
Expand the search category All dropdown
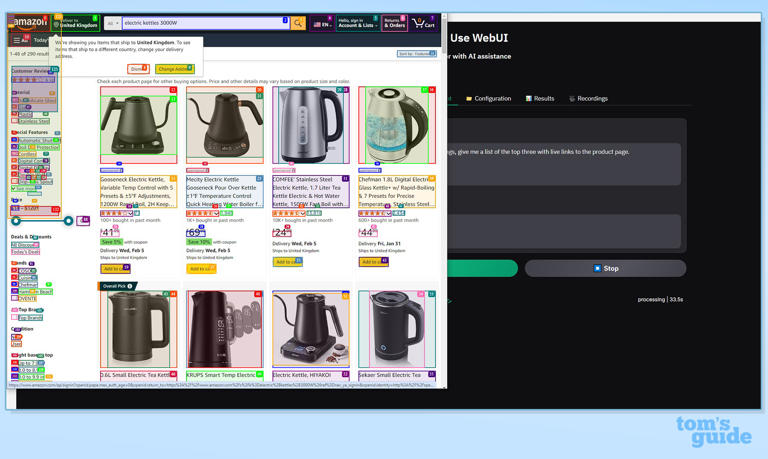[x=112, y=23]
